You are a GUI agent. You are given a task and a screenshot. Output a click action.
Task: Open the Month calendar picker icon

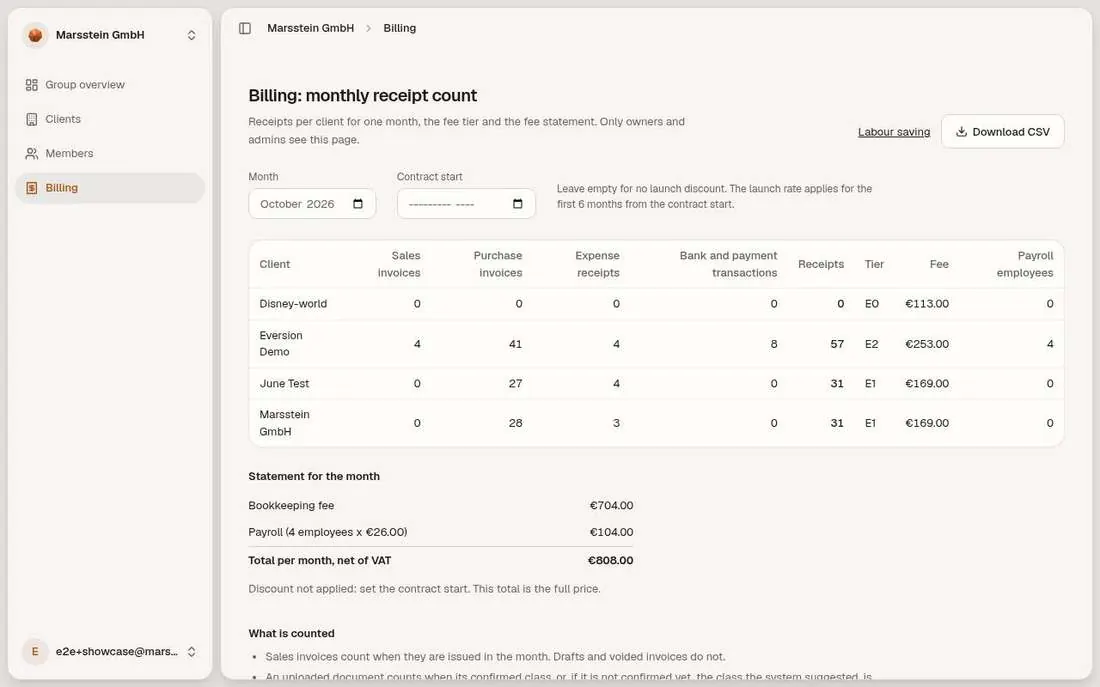[358, 204]
